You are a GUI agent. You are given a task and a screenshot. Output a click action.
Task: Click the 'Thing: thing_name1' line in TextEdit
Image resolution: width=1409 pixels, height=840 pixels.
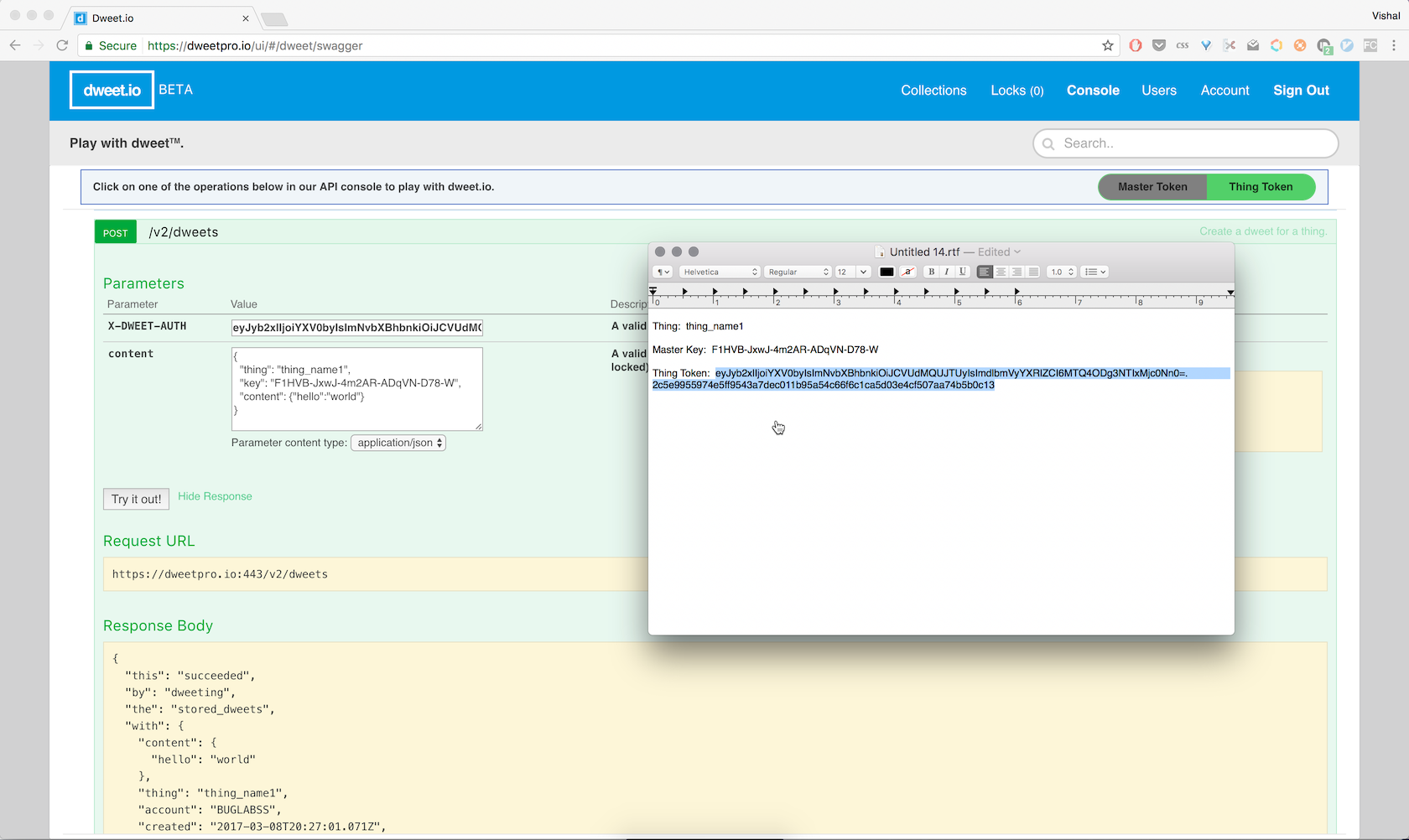(698, 326)
